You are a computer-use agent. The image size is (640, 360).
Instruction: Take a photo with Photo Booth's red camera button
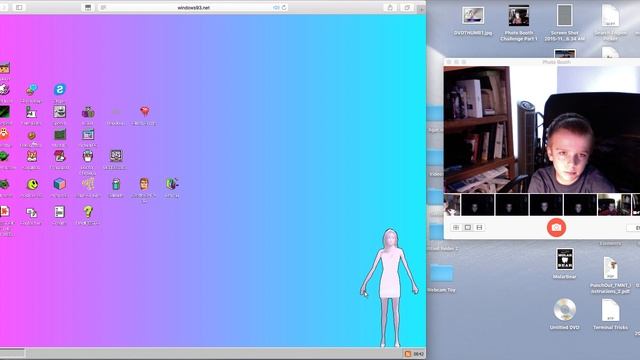pyautogui.click(x=556, y=228)
